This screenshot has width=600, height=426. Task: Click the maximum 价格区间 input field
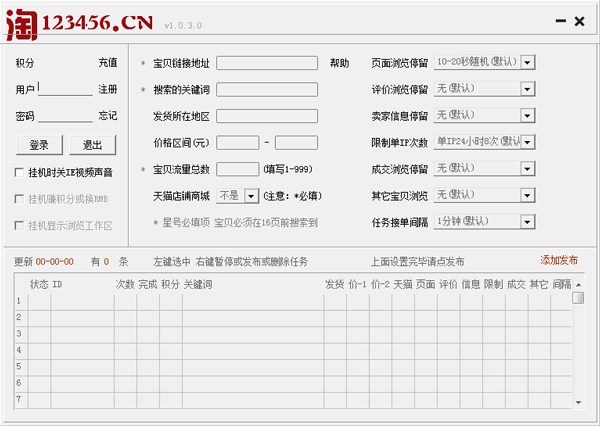[x=296, y=143]
